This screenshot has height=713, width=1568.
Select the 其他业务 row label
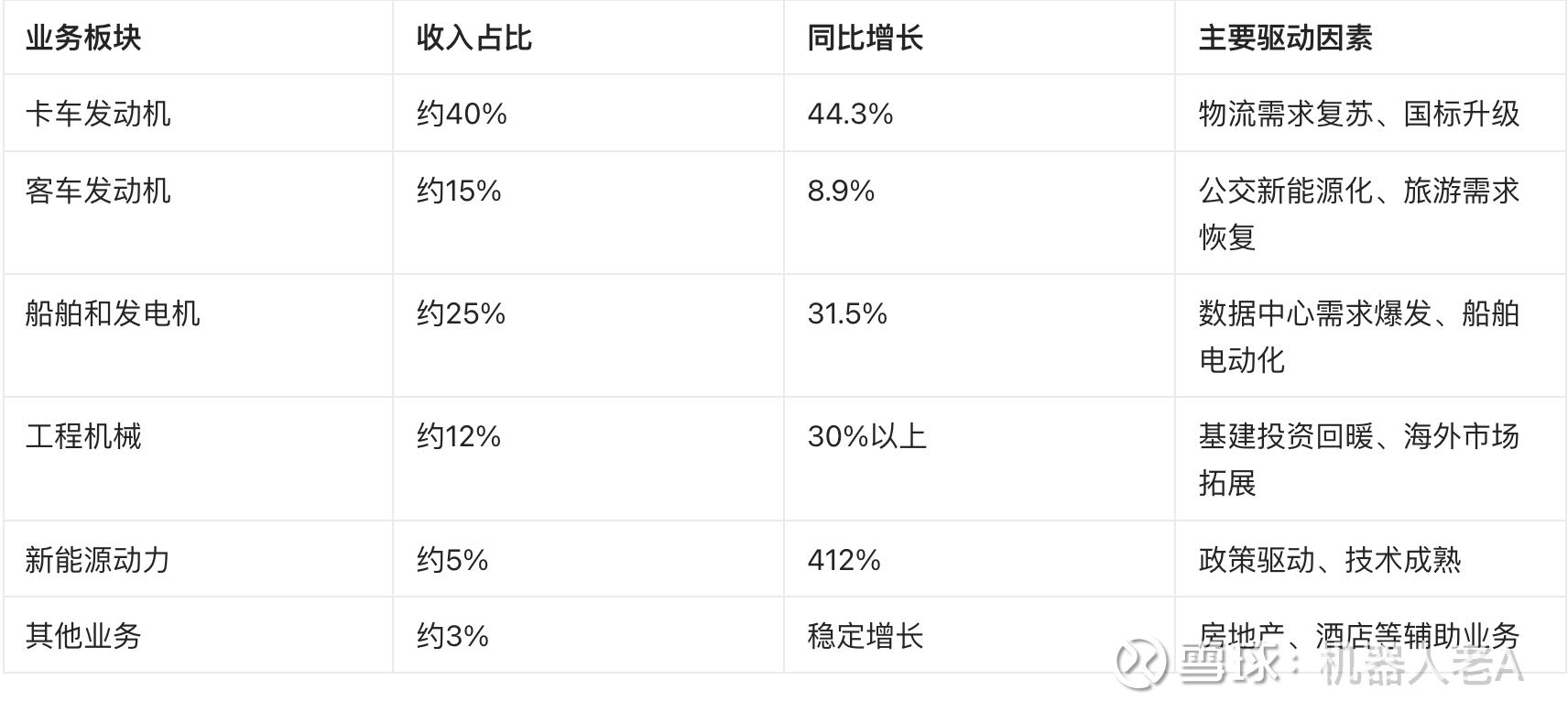[83, 636]
